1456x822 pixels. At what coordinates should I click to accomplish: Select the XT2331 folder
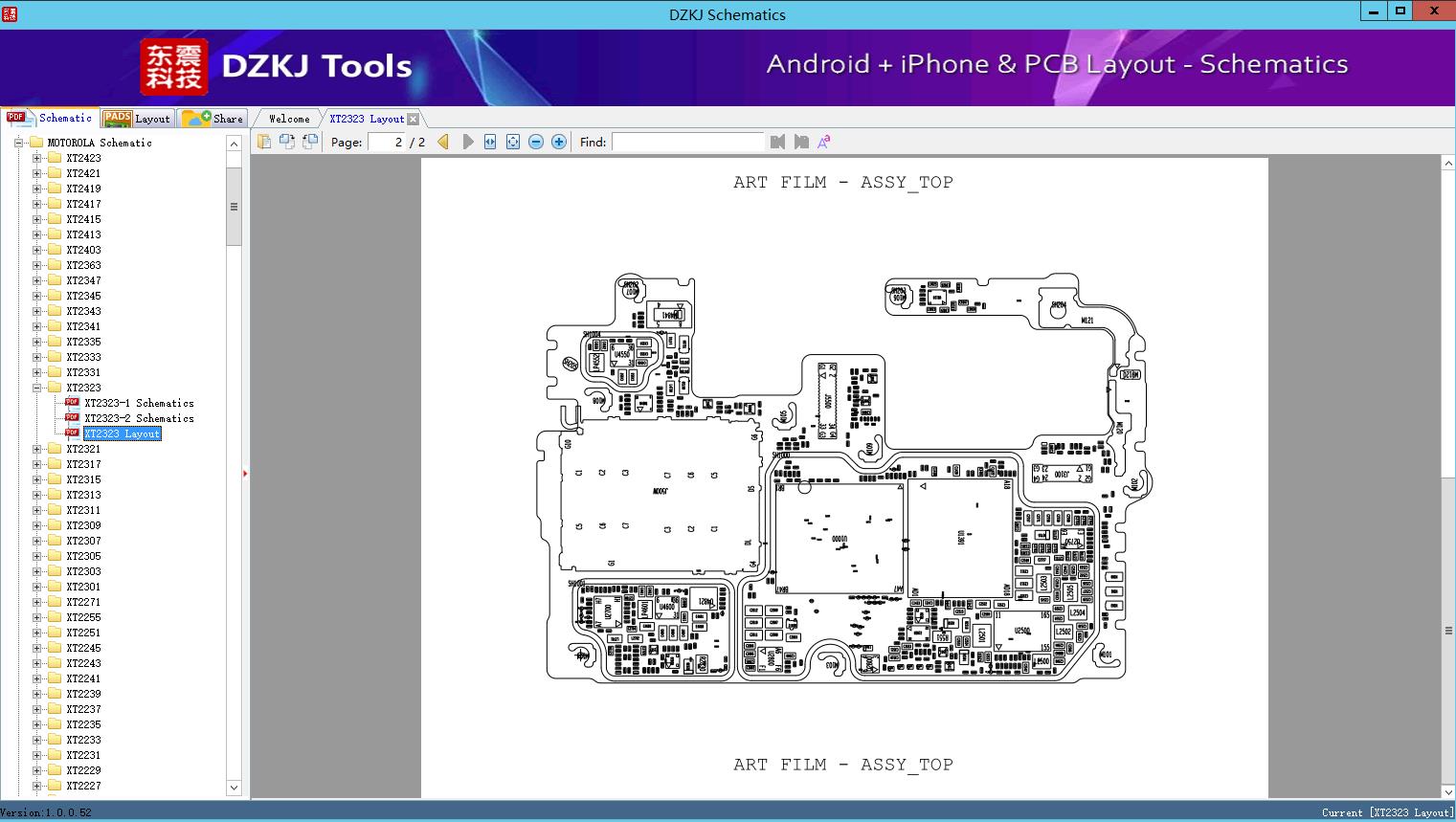point(83,372)
